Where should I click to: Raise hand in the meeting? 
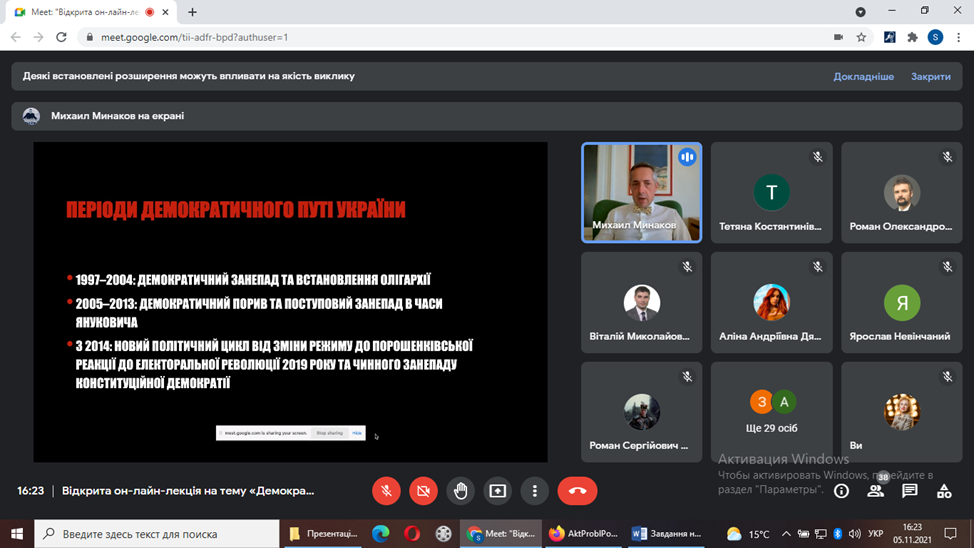[x=460, y=491]
